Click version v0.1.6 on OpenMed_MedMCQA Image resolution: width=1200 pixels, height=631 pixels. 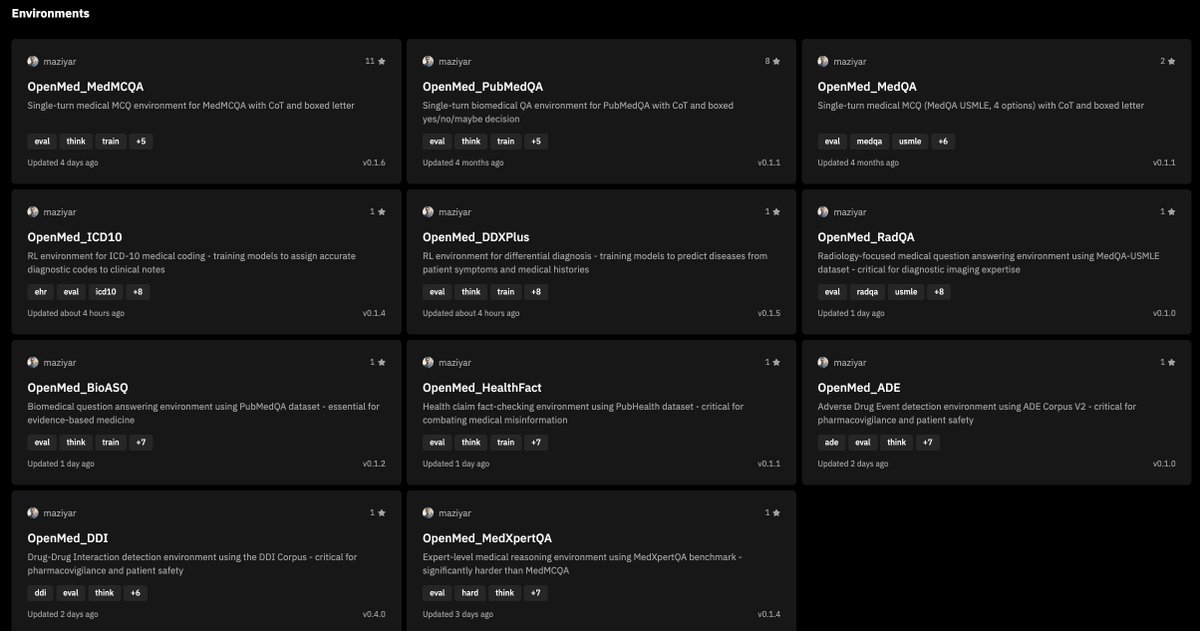373,162
